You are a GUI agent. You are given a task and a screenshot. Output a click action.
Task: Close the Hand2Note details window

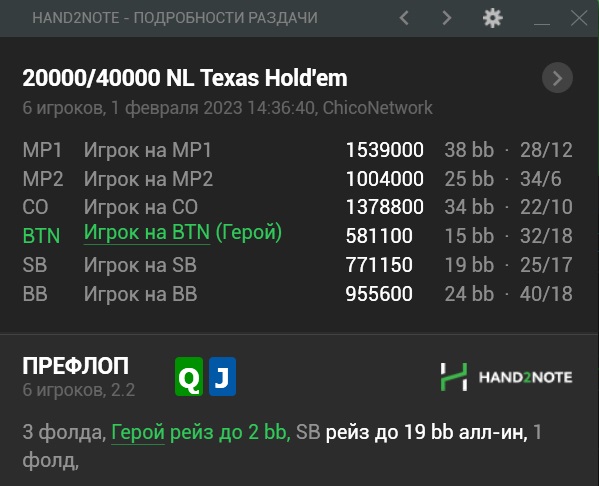579,18
